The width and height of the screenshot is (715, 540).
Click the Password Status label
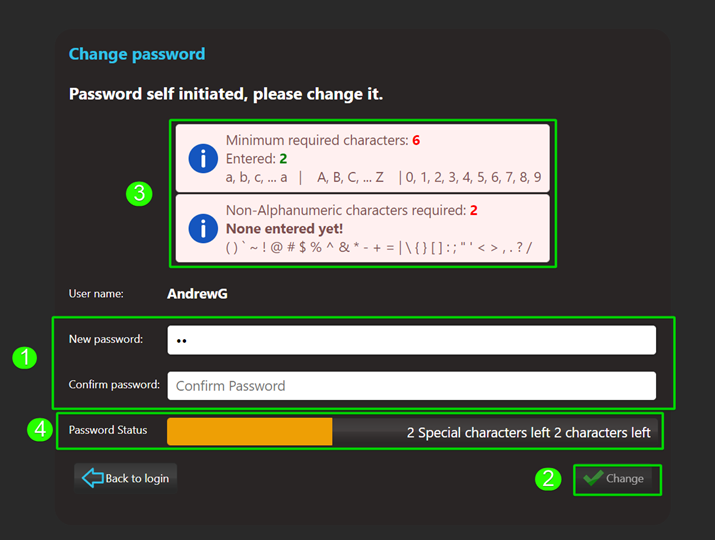click(108, 430)
